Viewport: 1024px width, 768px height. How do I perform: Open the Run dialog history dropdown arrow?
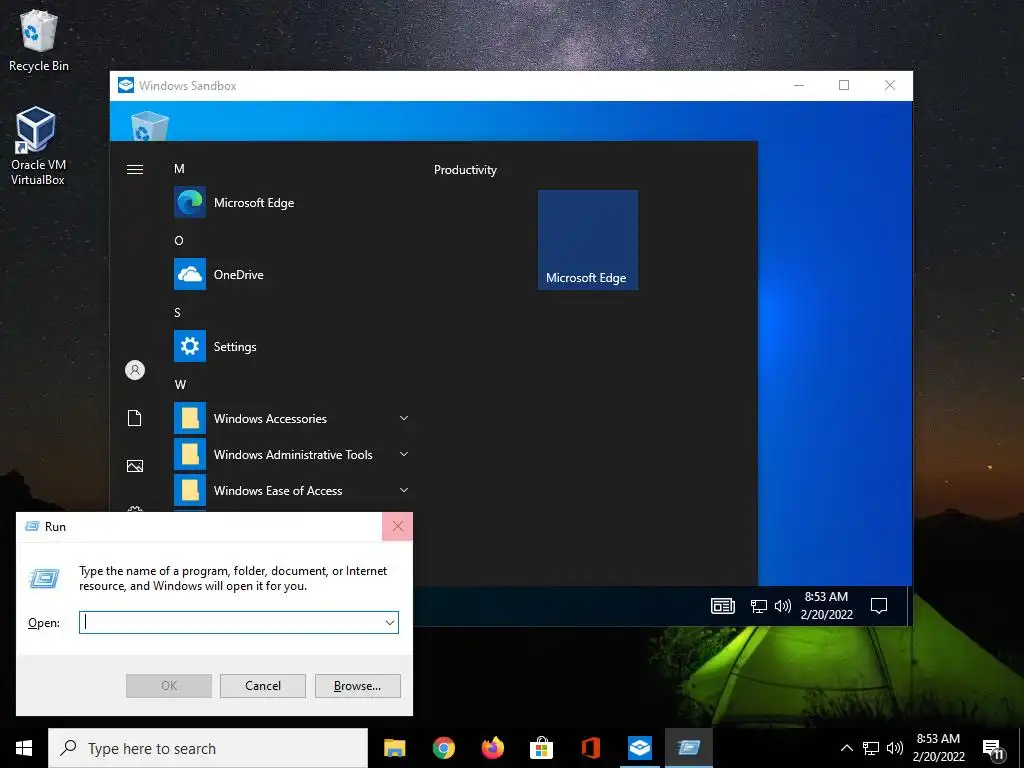tap(390, 622)
